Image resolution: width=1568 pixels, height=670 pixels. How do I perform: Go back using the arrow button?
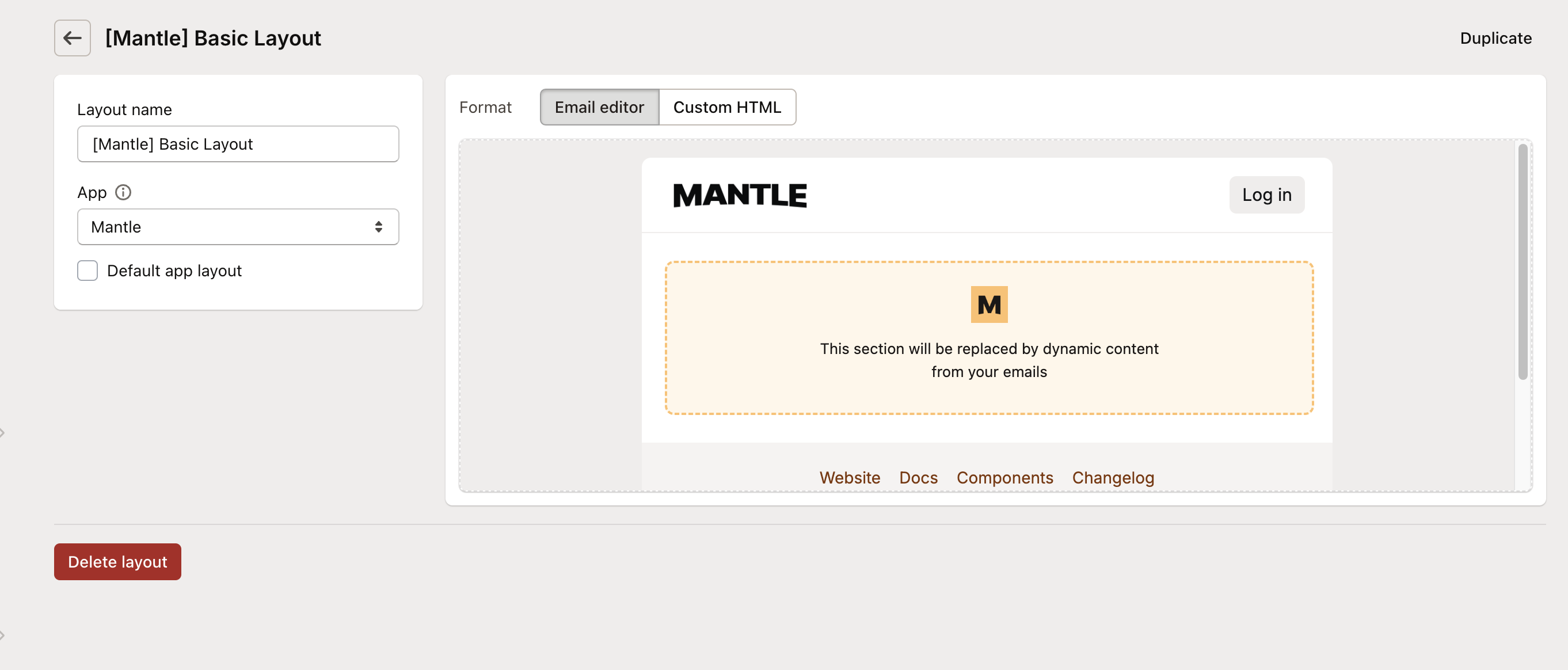pos(72,38)
